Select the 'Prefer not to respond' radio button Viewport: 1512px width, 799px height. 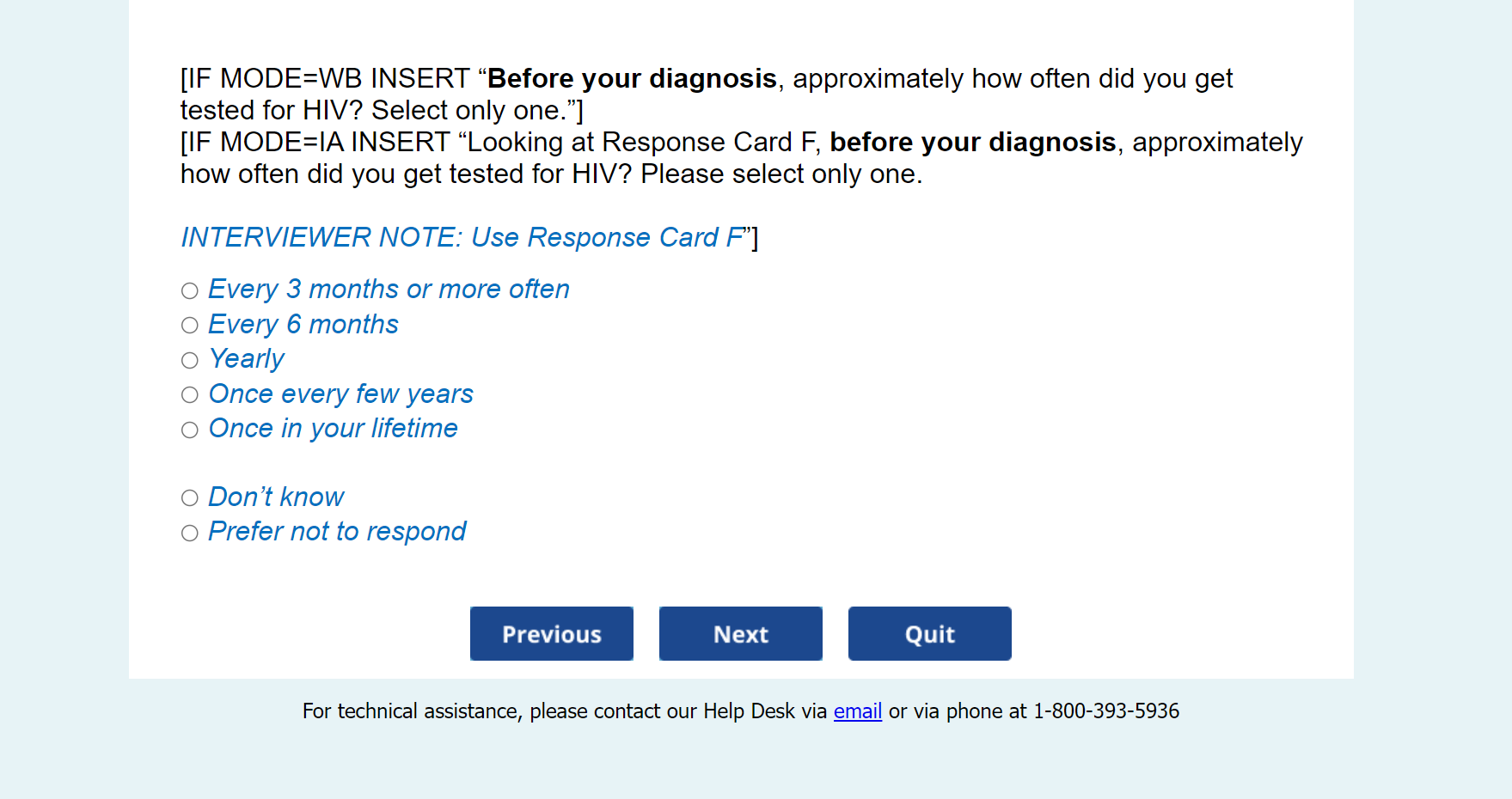190,534
